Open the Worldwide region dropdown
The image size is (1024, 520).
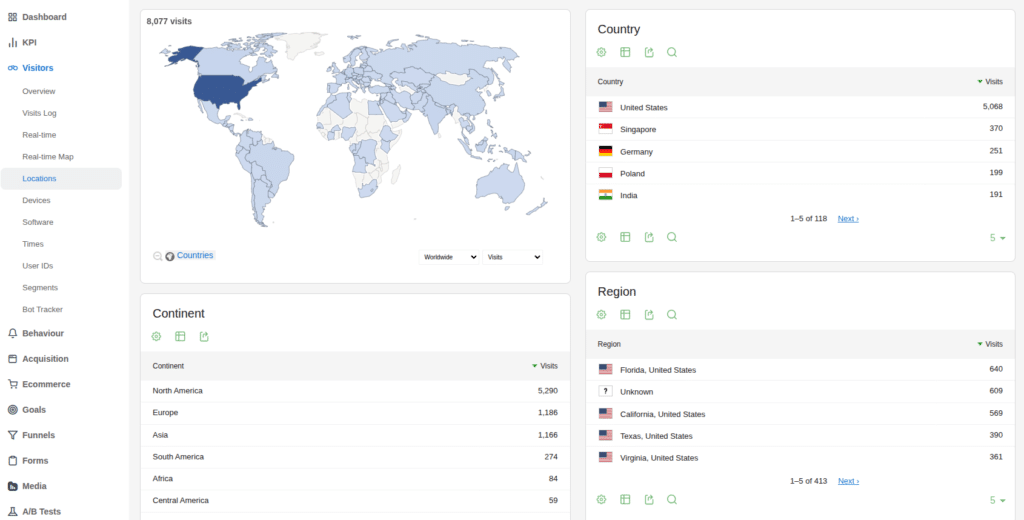point(449,257)
